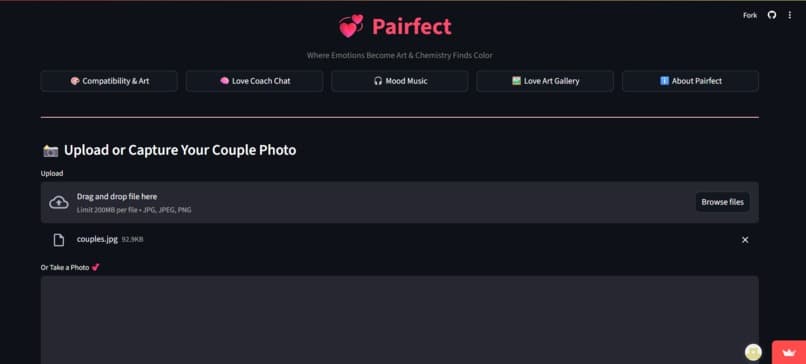Click the red crown badge icon
The height and width of the screenshot is (364, 806).
(x=789, y=352)
